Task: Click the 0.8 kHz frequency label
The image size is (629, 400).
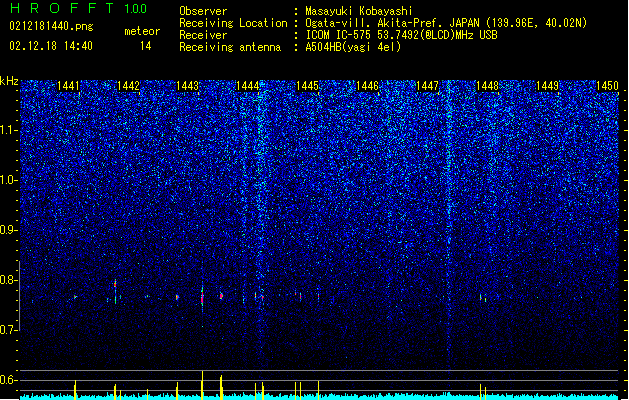Action: tap(8, 280)
